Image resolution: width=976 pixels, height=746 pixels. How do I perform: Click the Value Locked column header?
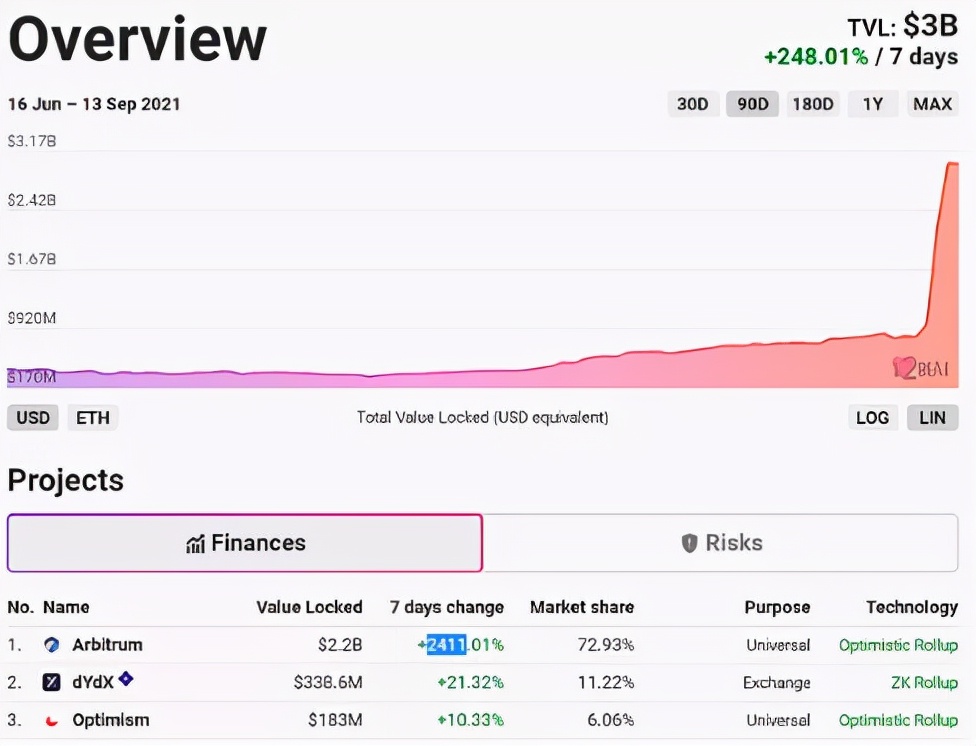pyautogui.click(x=309, y=607)
